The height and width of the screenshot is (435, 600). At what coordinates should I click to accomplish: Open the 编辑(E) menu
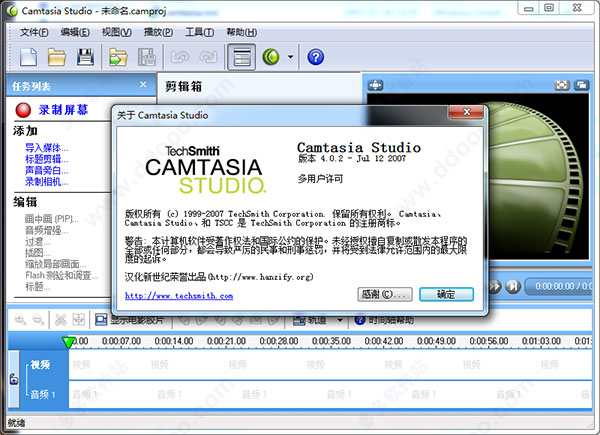(75, 32)
